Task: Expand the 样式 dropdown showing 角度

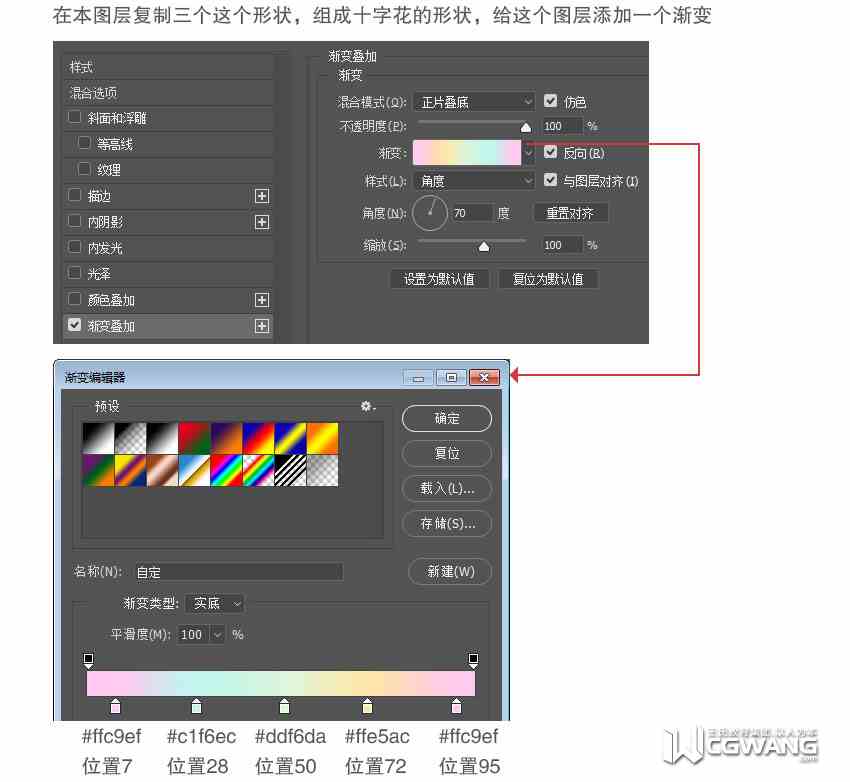Action: click(x=474, y=181)
